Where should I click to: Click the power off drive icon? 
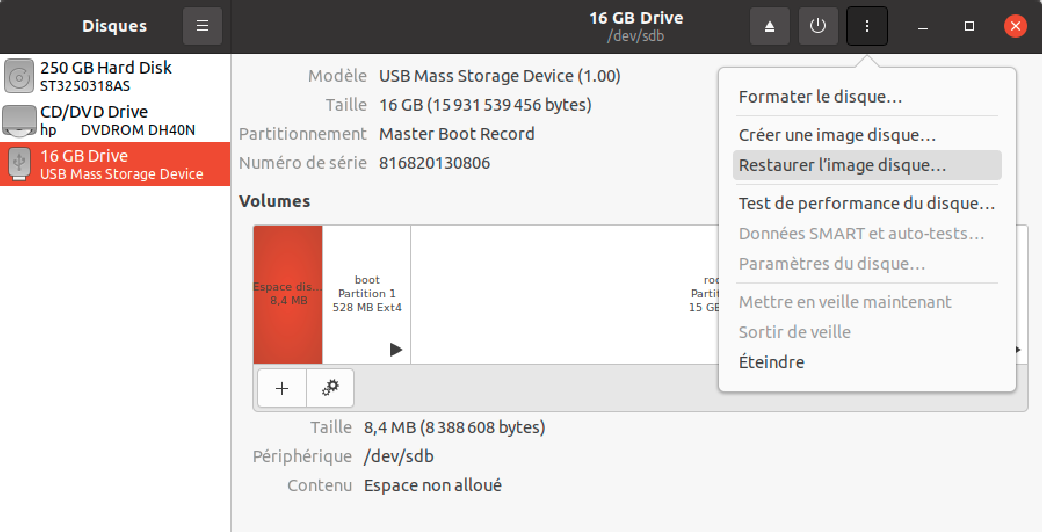pos(818,26)
